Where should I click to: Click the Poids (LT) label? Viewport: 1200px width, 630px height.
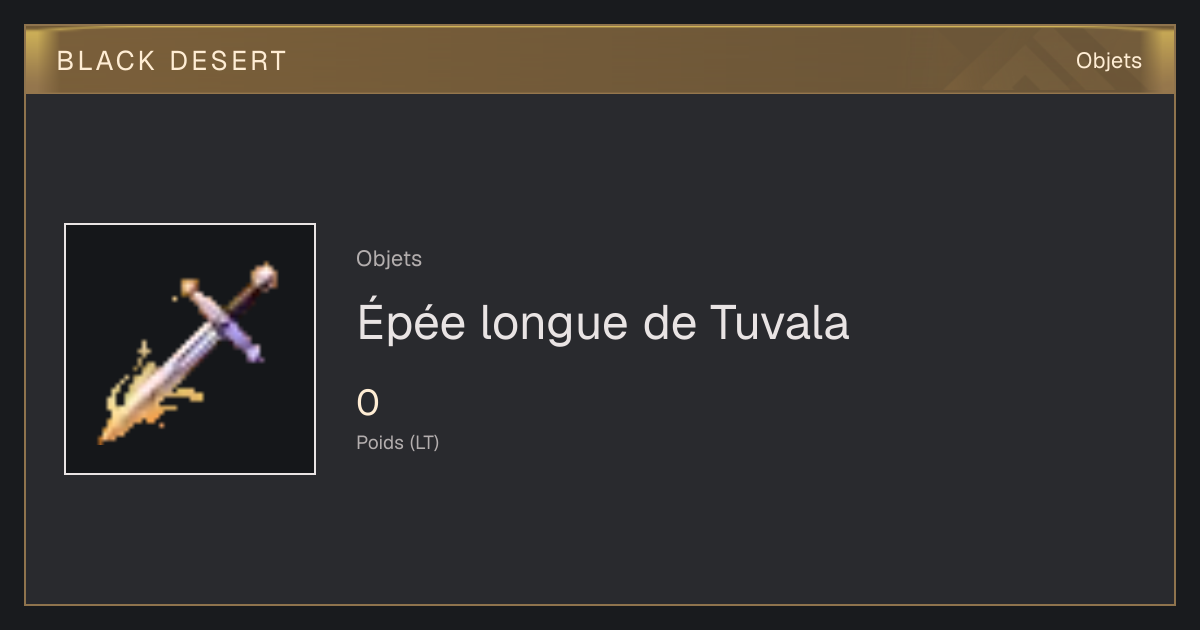point(398,442)
